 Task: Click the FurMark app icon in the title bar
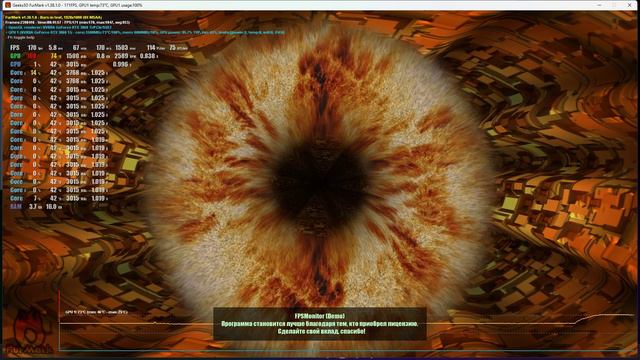pyautogui.click(x=7, y=5)
